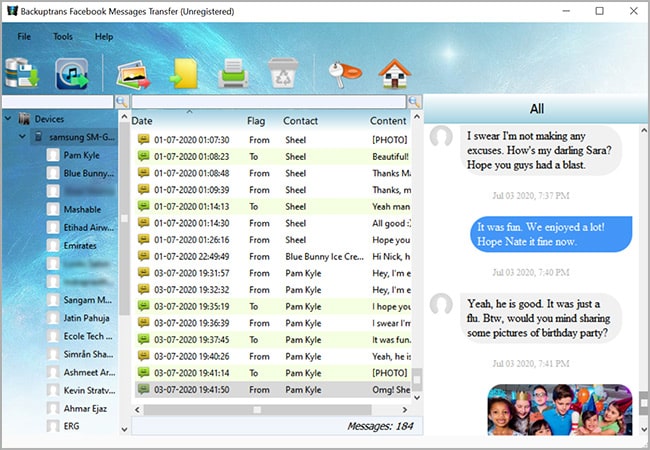Select Pam Kyle in the contacts tree
This screenshot has height=450, width=650.
80,155
